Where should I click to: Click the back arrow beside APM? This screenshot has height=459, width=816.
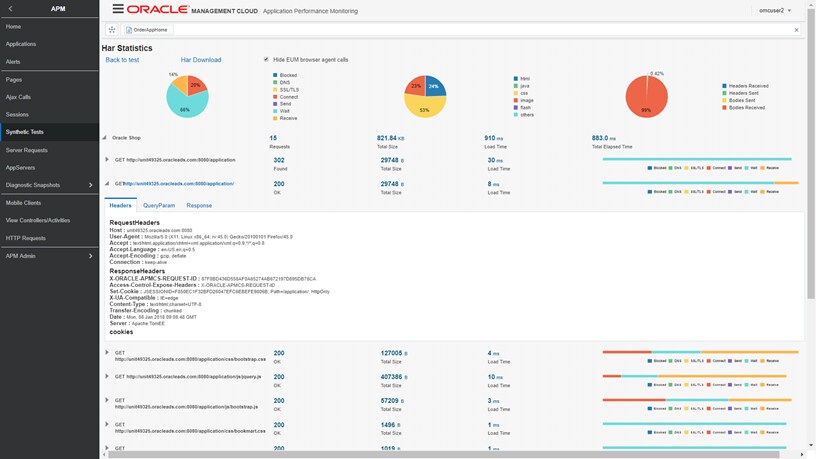click(x=10, y=9)
